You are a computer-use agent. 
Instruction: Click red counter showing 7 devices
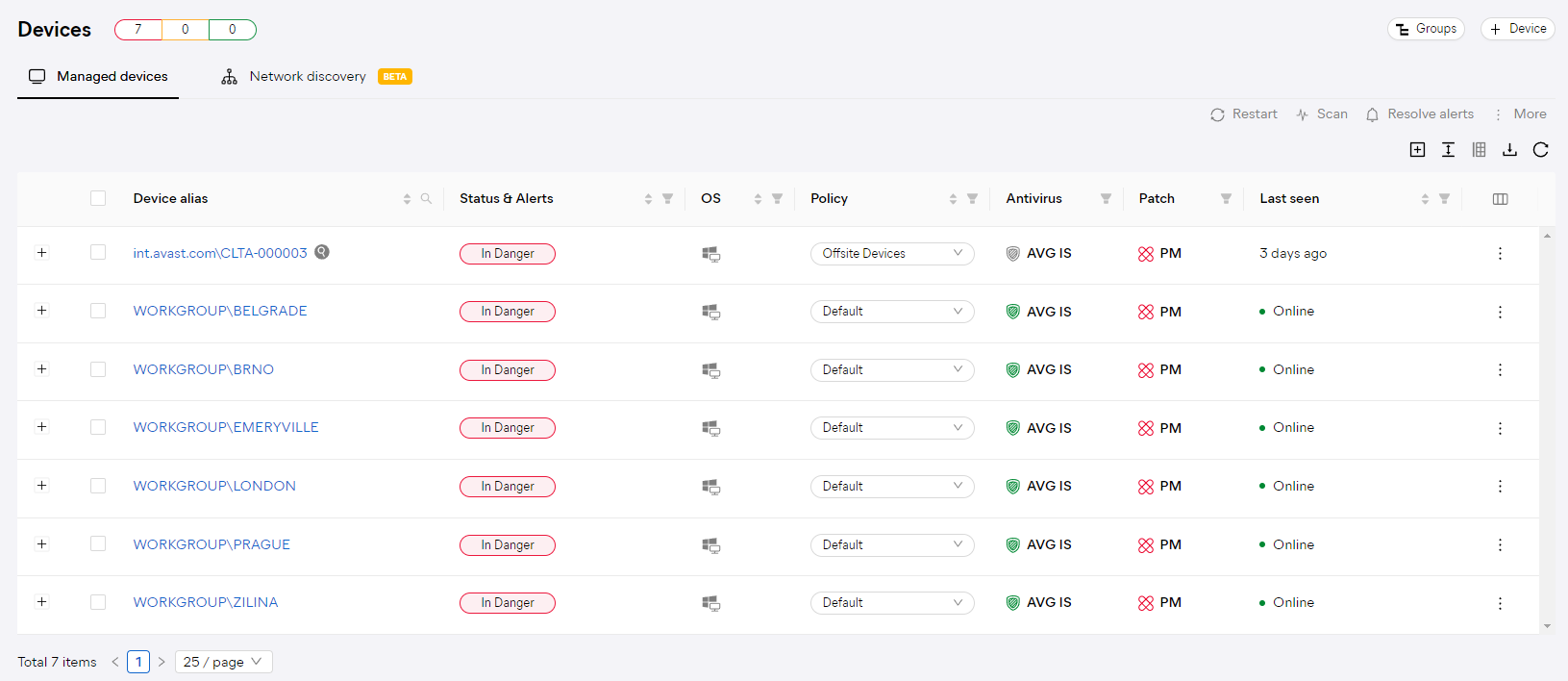tap(138, 30)
